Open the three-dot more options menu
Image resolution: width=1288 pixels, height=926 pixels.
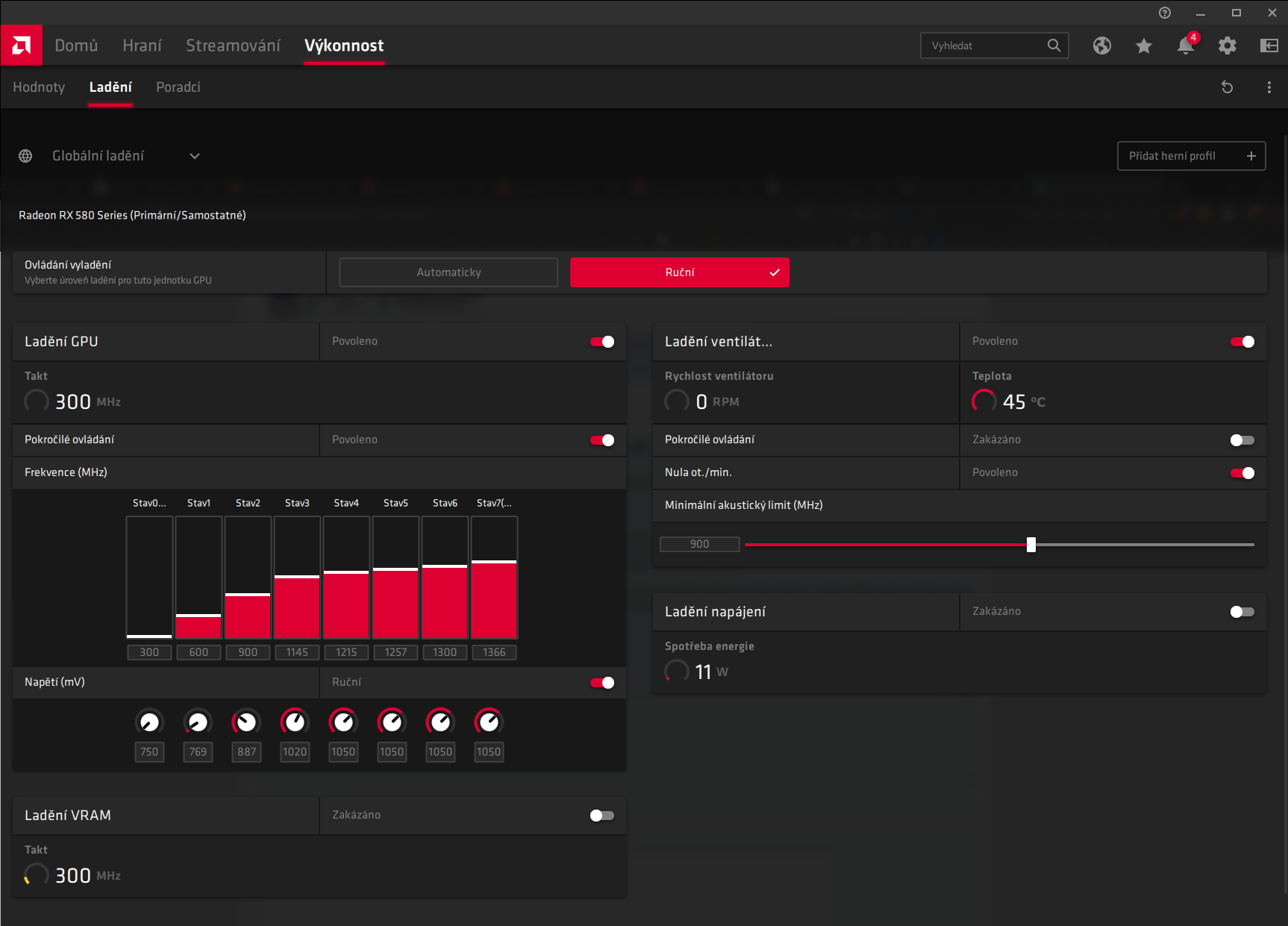(1269, 87)
